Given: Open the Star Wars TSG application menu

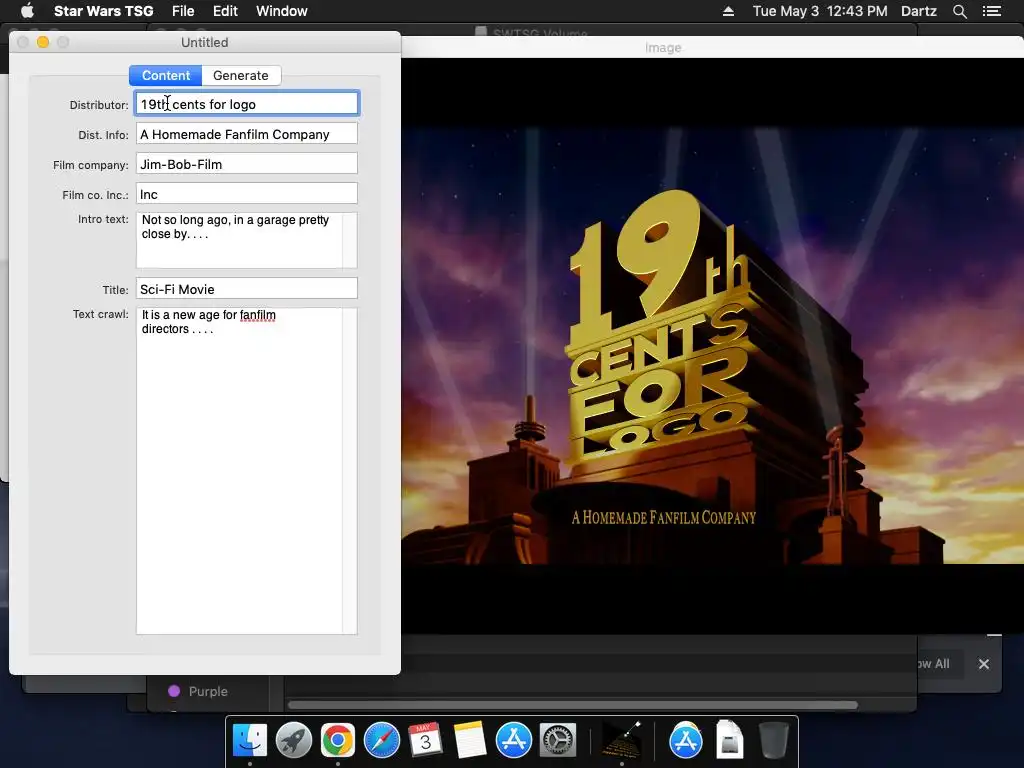Looking at the screenshot, I should pyautogui.click(x=103, y=11).
